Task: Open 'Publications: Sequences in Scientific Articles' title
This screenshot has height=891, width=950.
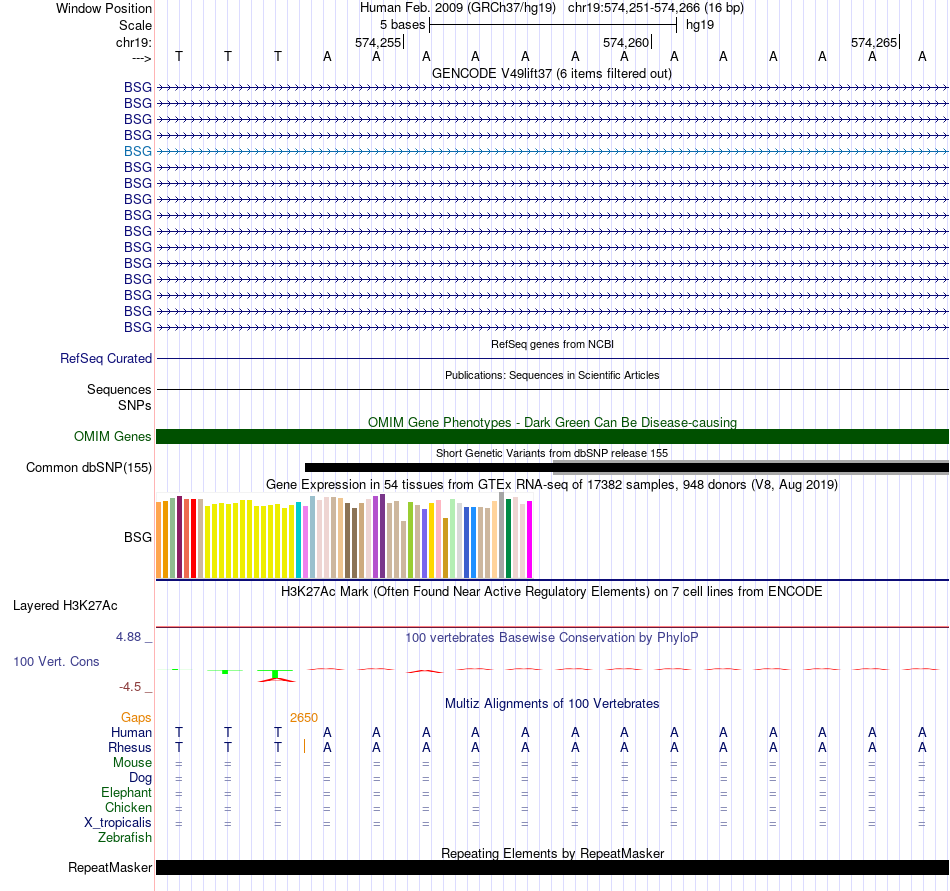Action: pyautogui.click(x=552, y=375)
